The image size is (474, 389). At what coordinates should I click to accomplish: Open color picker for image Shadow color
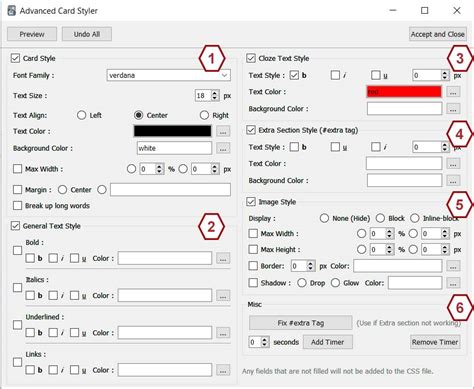click(453, 283)
